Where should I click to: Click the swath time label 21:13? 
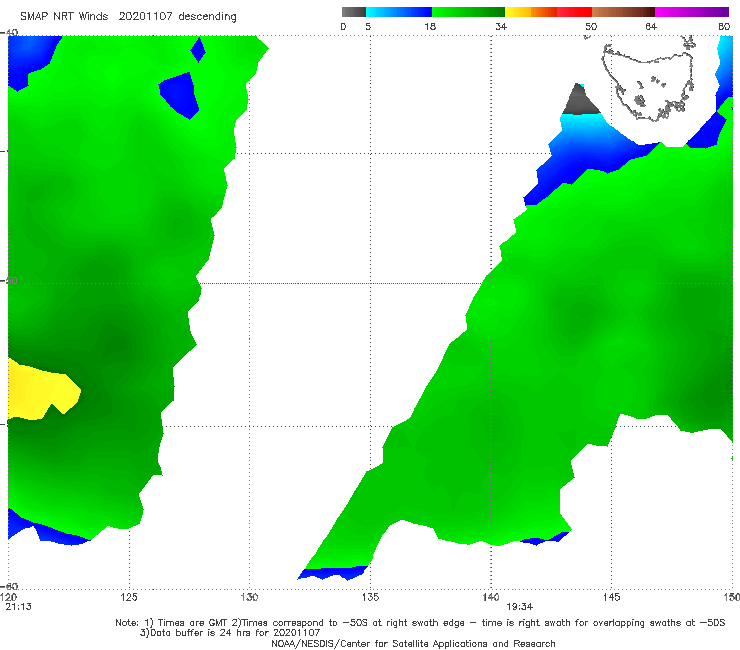[18, 607]
